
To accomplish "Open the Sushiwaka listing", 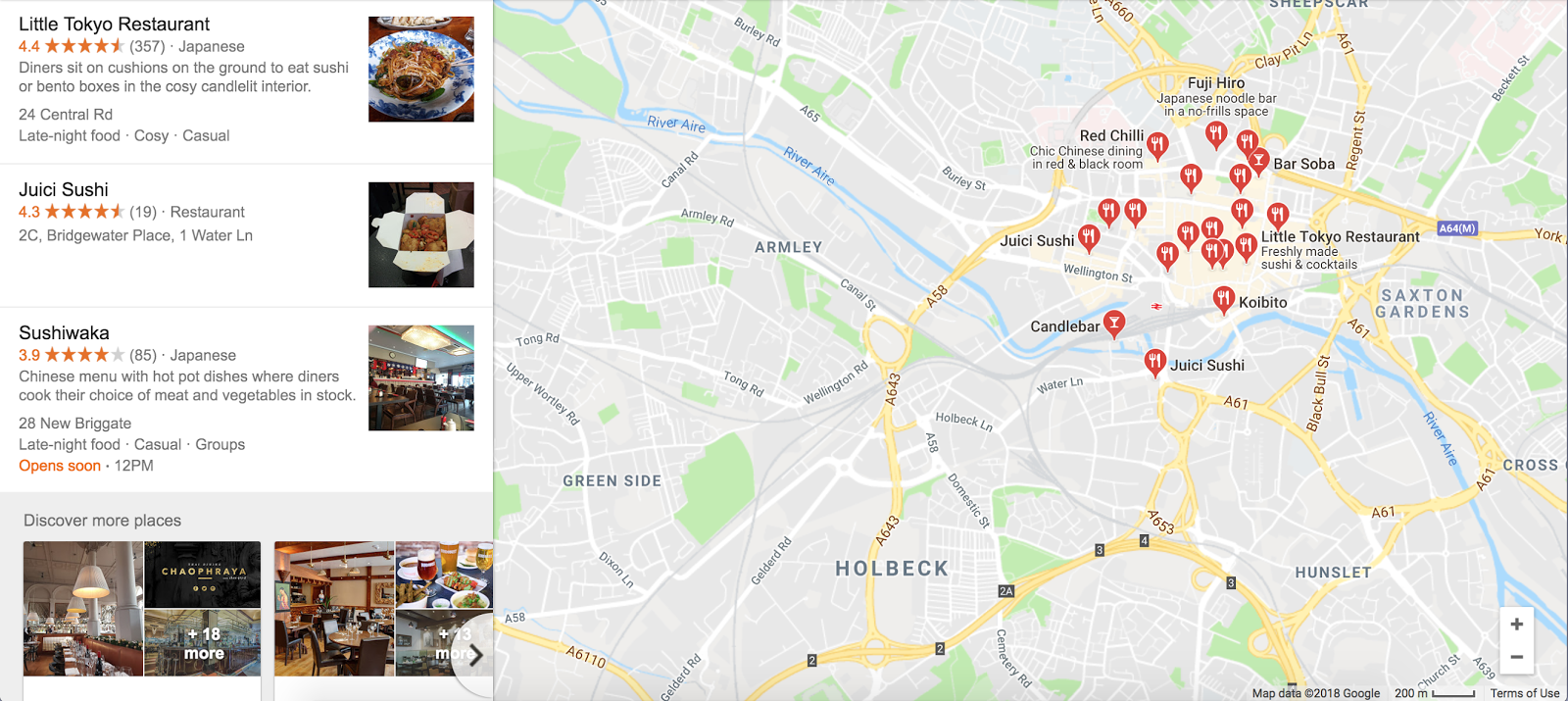I will (64, 332).
